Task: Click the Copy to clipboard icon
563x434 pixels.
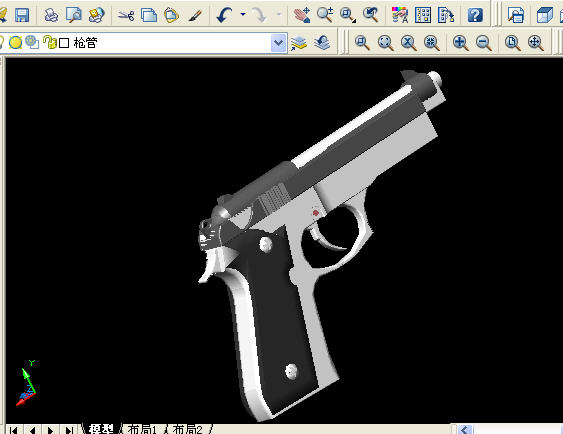Action: tap(149, 15)
